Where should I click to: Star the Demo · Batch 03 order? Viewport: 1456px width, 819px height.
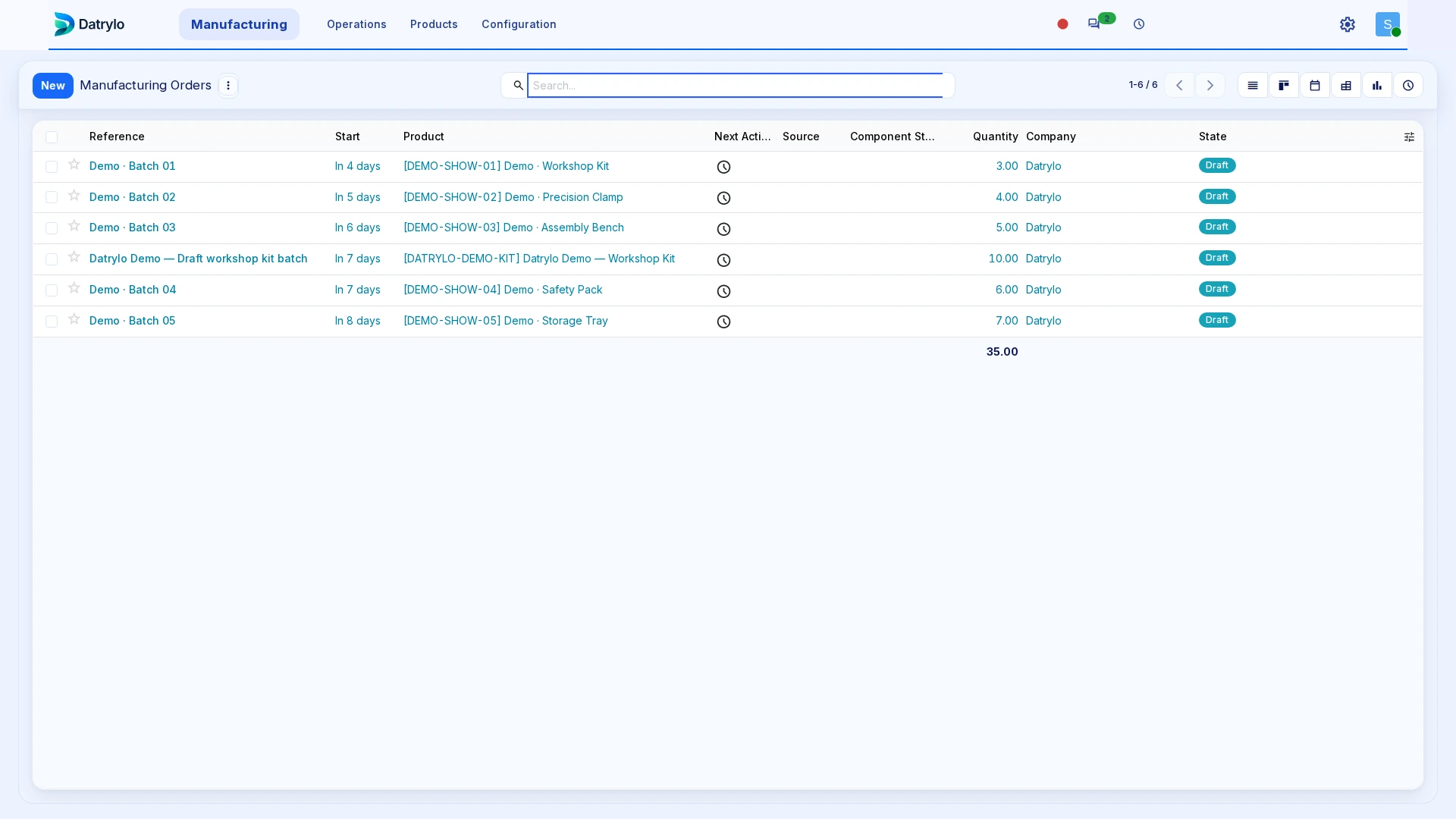coord(74,226)
